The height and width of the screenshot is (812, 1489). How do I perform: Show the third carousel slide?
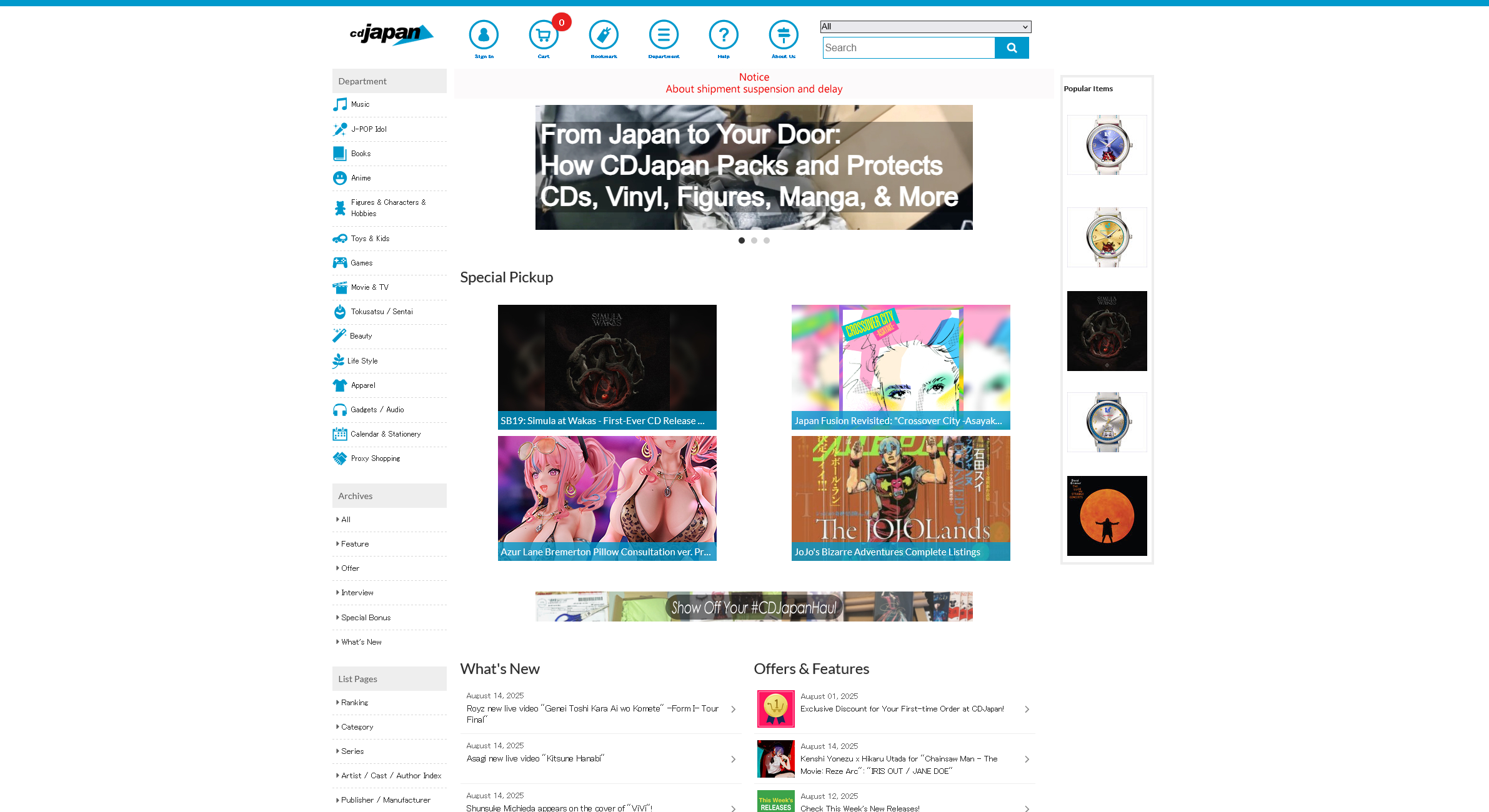(x=767, y=240)
